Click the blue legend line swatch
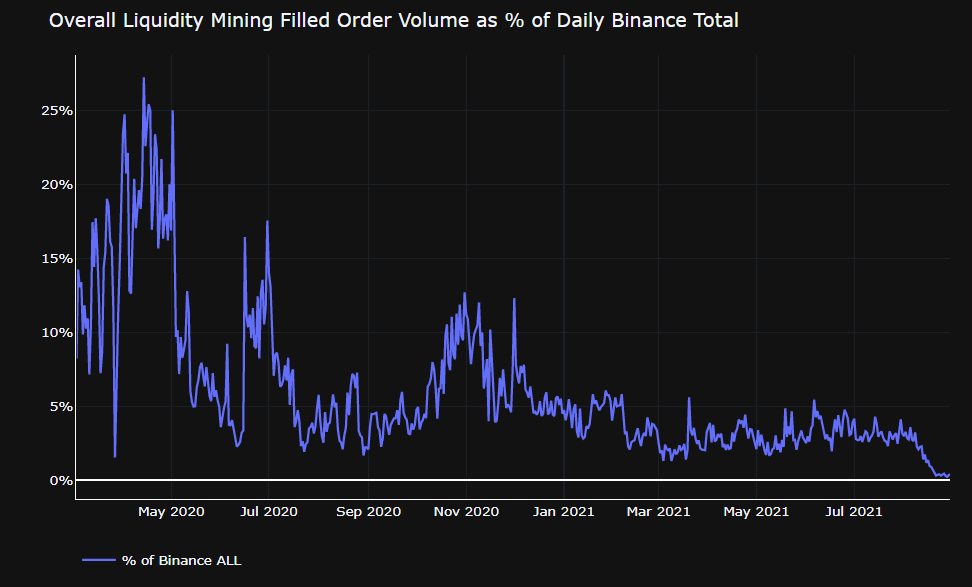This screenshot has height=587, width=972. 99,560
